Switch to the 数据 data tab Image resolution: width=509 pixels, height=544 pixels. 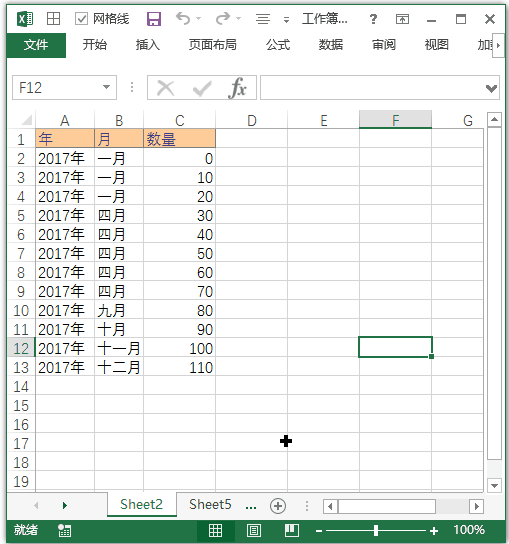331,45
